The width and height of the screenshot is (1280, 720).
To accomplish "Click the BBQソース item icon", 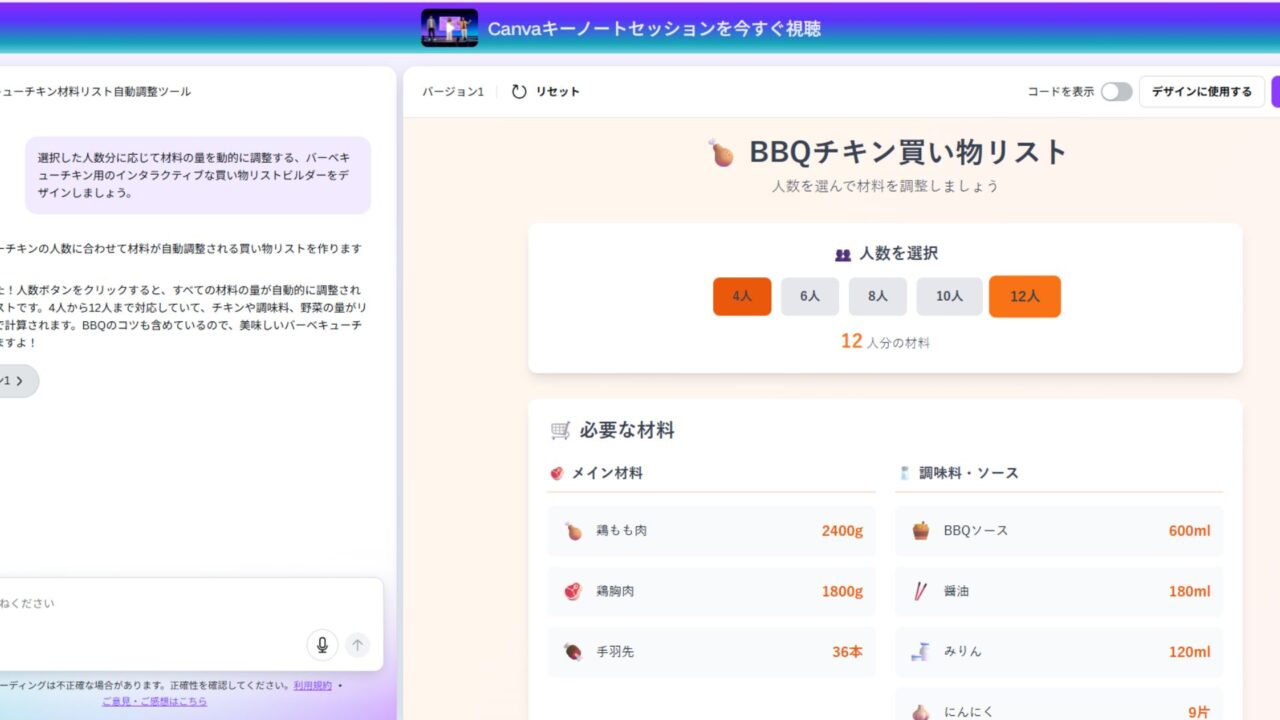I will click(x=920, y=531).
